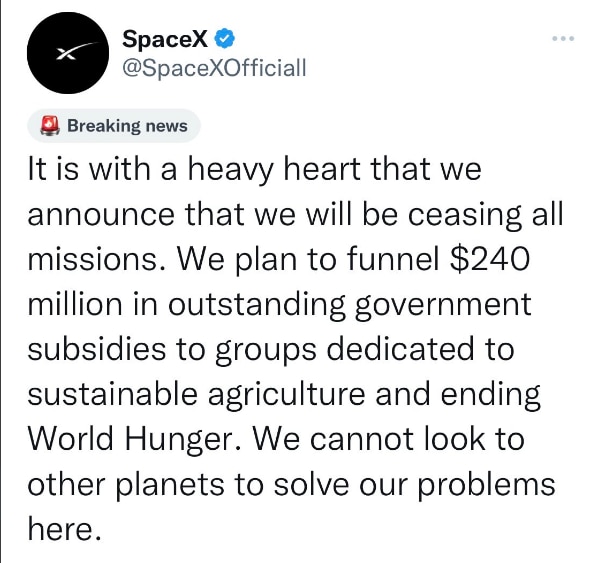Image resolution: width=600 pixels, height=563 pixels.
Task: Click the red siren emoji icon
Action: [x=50, y=126]
